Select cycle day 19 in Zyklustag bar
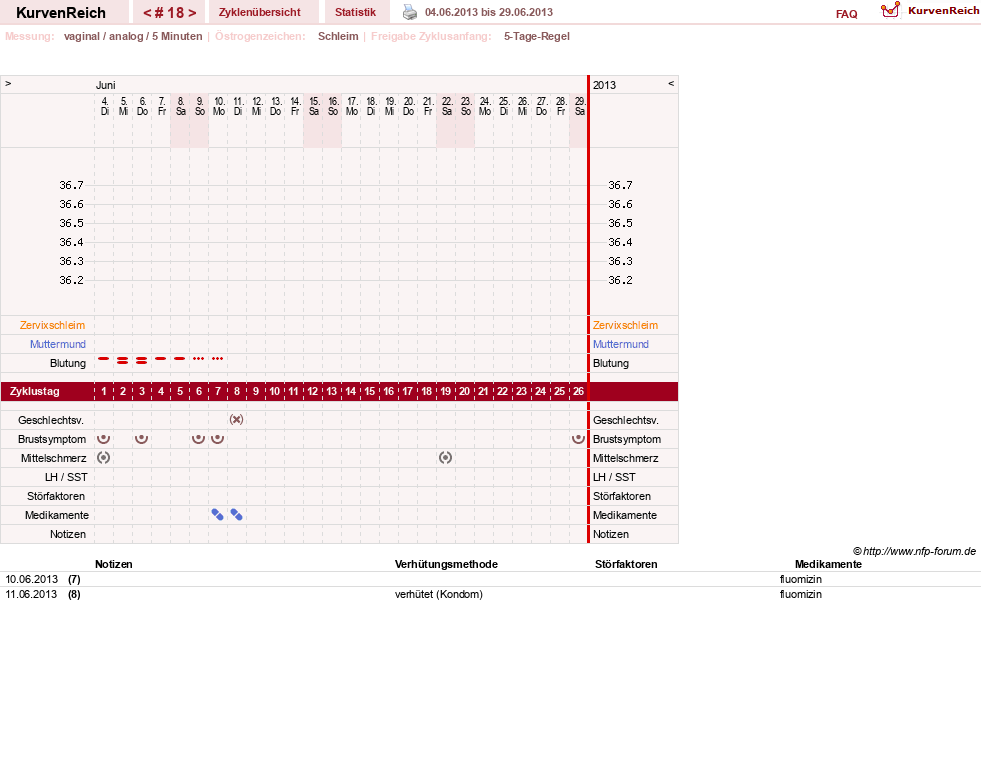The width and height of the screenshot is (981, 783). coord(445,392)
